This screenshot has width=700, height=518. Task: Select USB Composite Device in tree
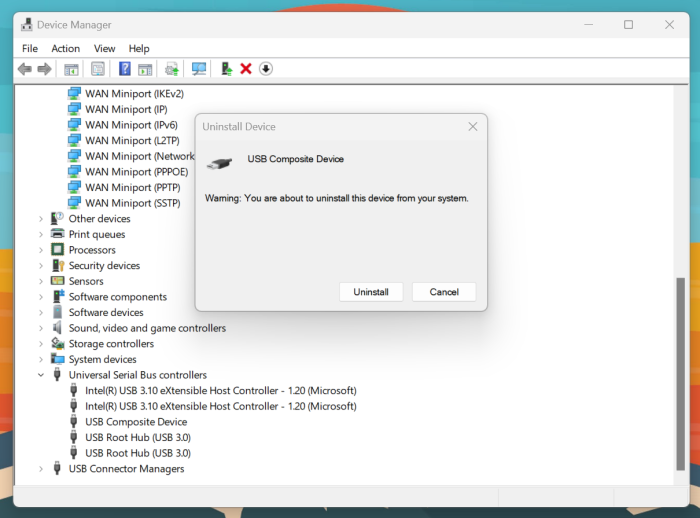[x=136, y=422]
